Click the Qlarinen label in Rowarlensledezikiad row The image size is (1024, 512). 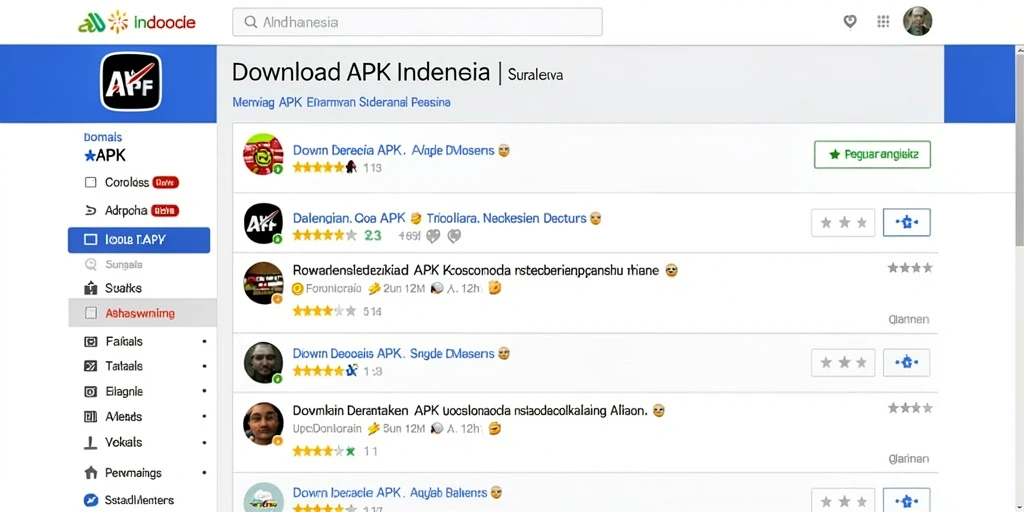(909, 319)
